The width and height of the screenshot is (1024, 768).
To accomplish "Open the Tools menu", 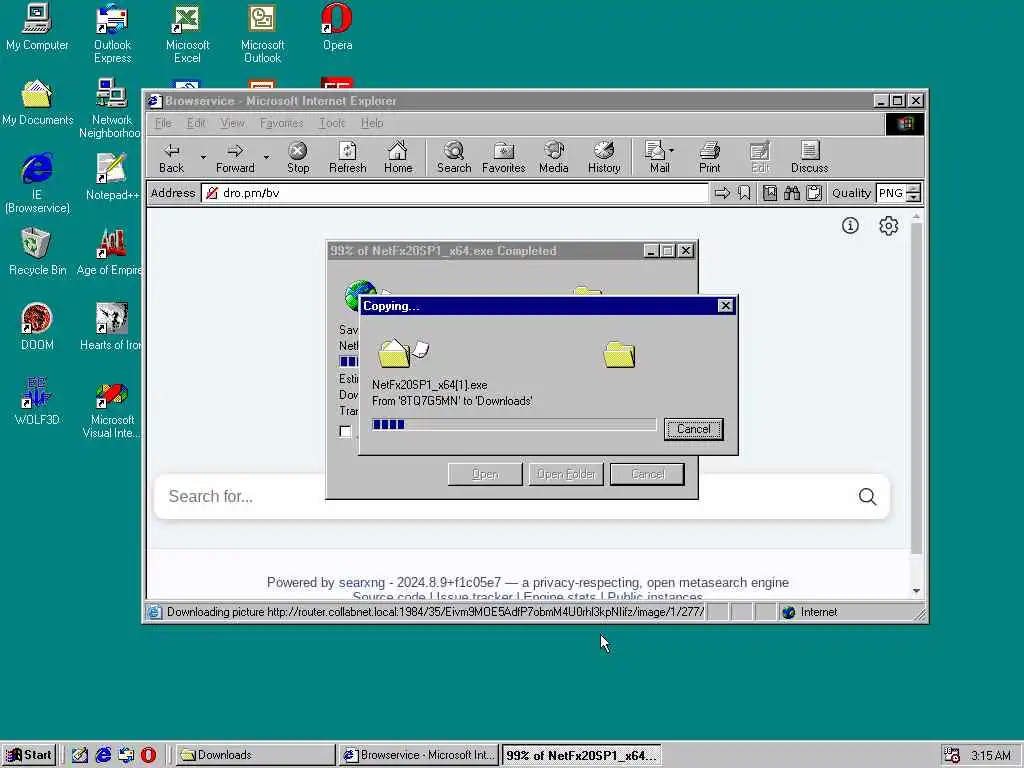I will click(332, 123).
